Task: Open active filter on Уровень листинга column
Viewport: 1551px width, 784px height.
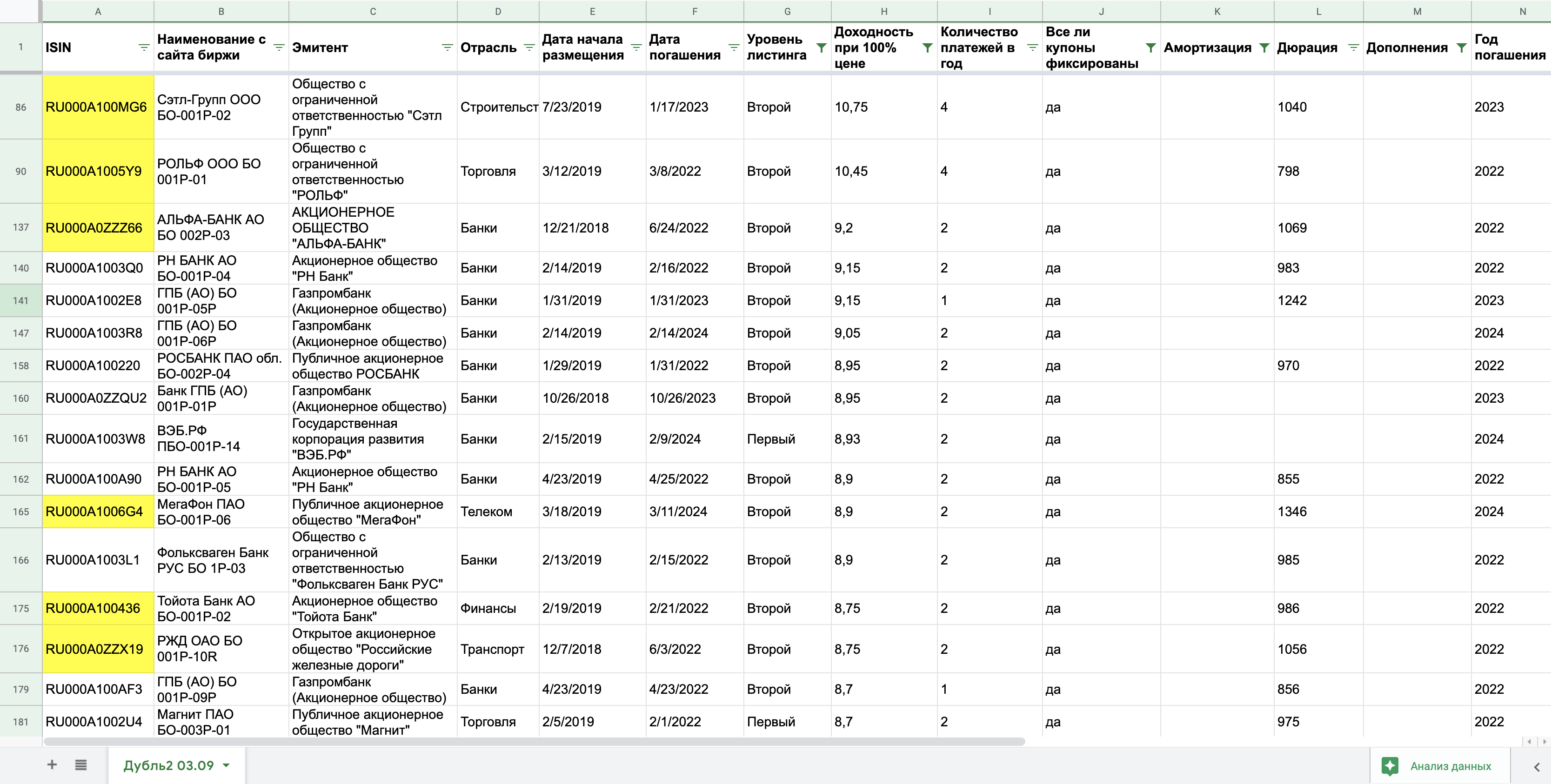Action: (821, 47)
